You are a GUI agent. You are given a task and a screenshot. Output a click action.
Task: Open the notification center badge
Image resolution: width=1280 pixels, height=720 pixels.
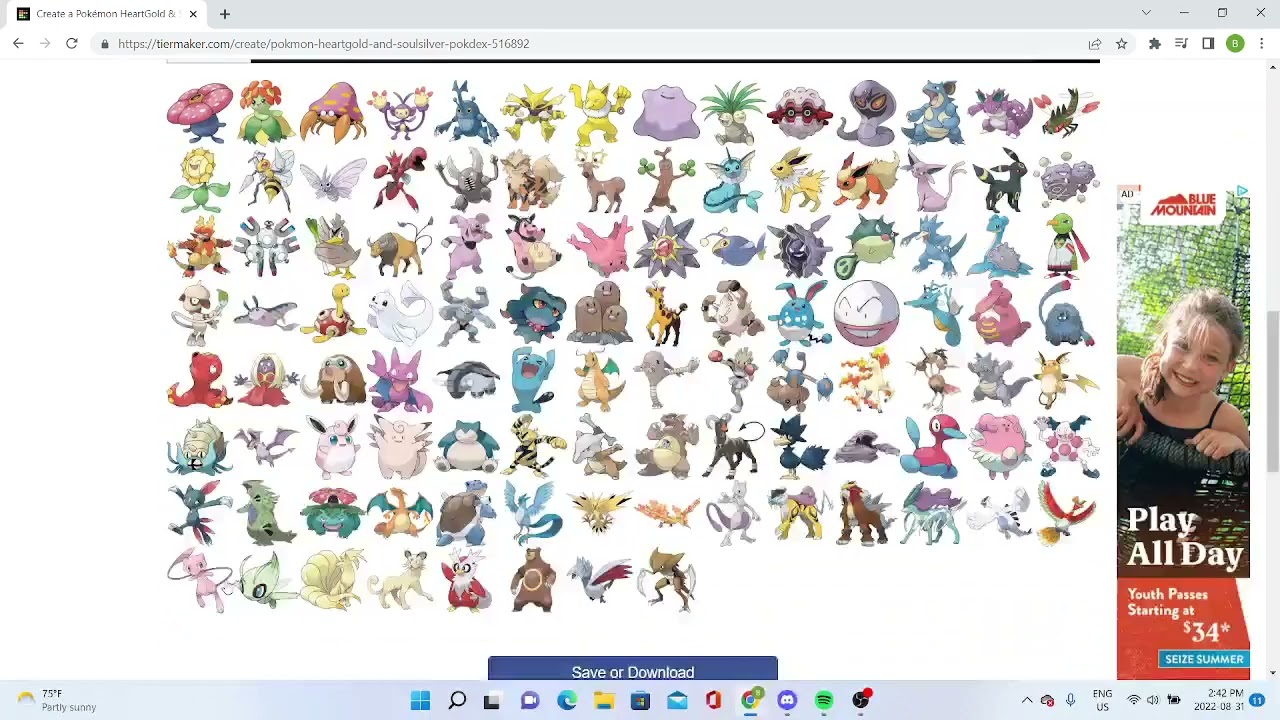tap(1257, 700)
